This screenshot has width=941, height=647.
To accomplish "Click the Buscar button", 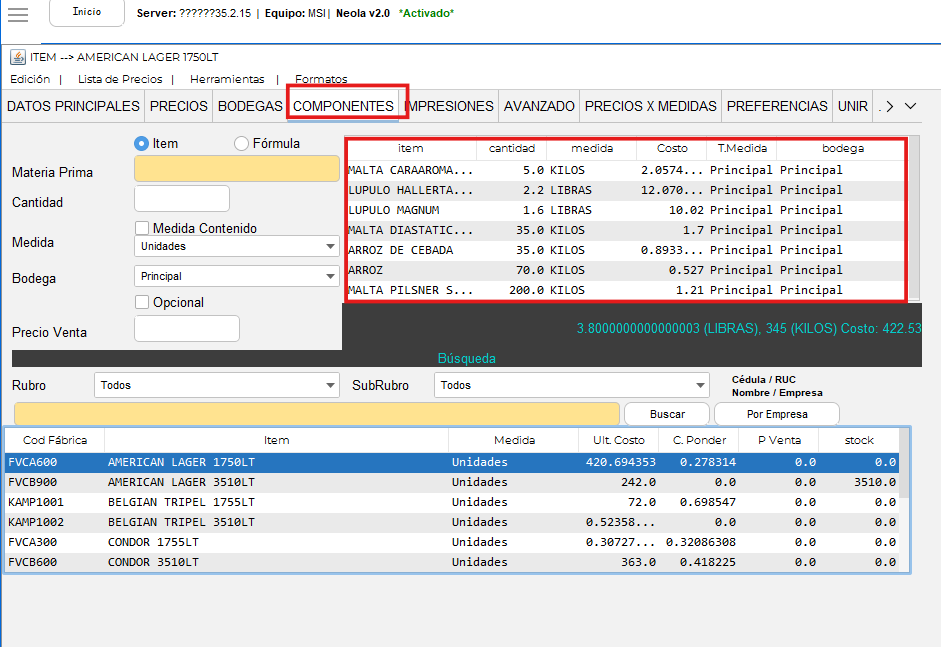I will point(667,414).
